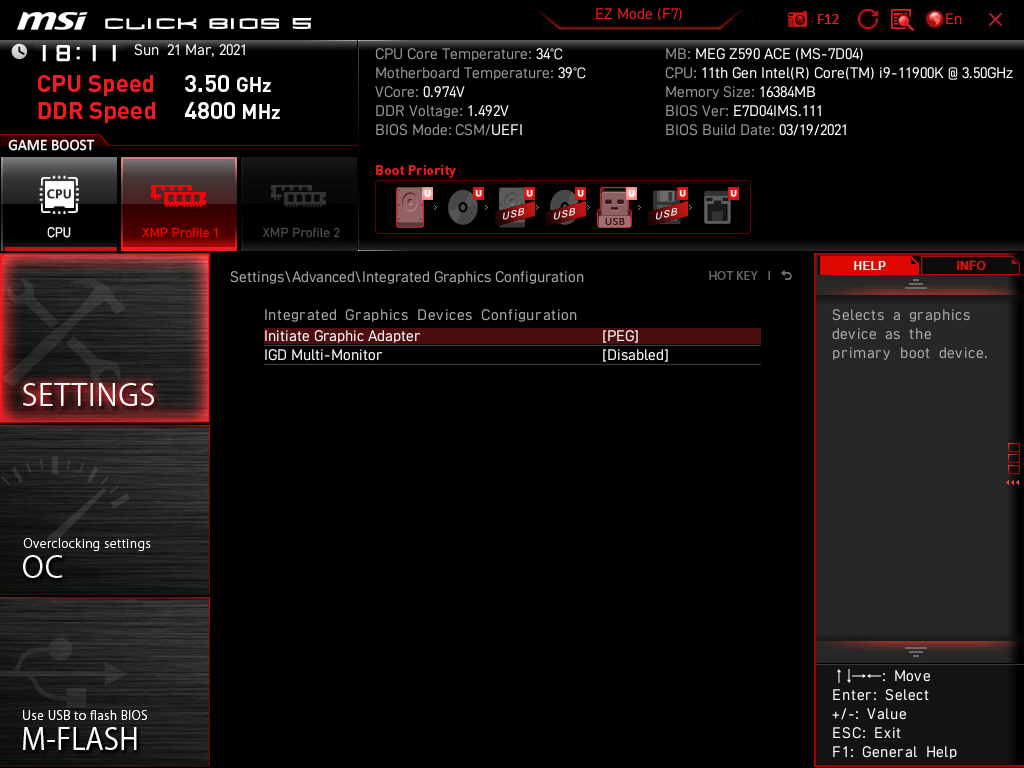Select the Initiate Graphic Adapter row label
The image size is (1024, 768).
(x=342, y=336)
